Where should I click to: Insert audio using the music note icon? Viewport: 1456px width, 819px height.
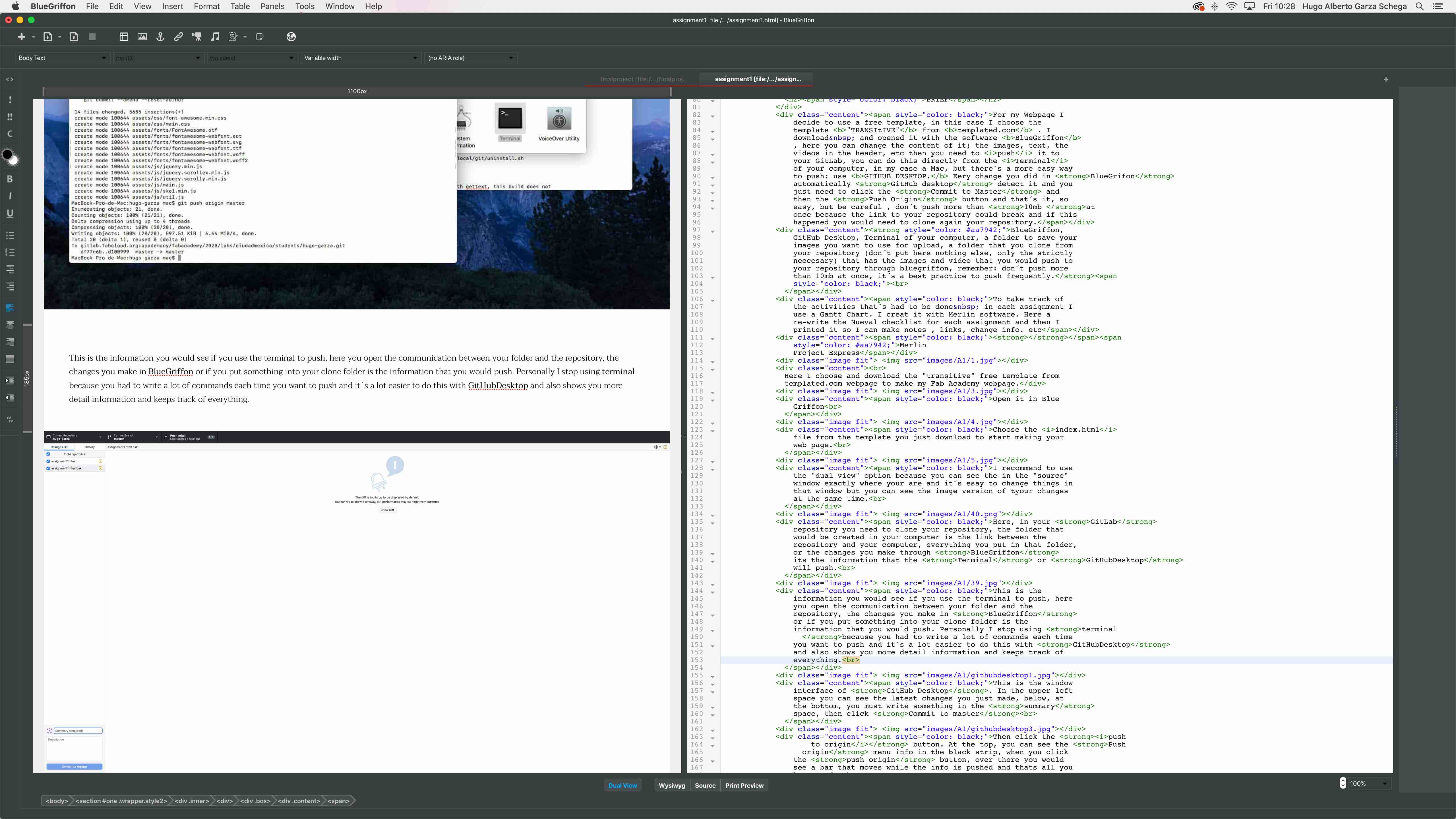[215, 37]
